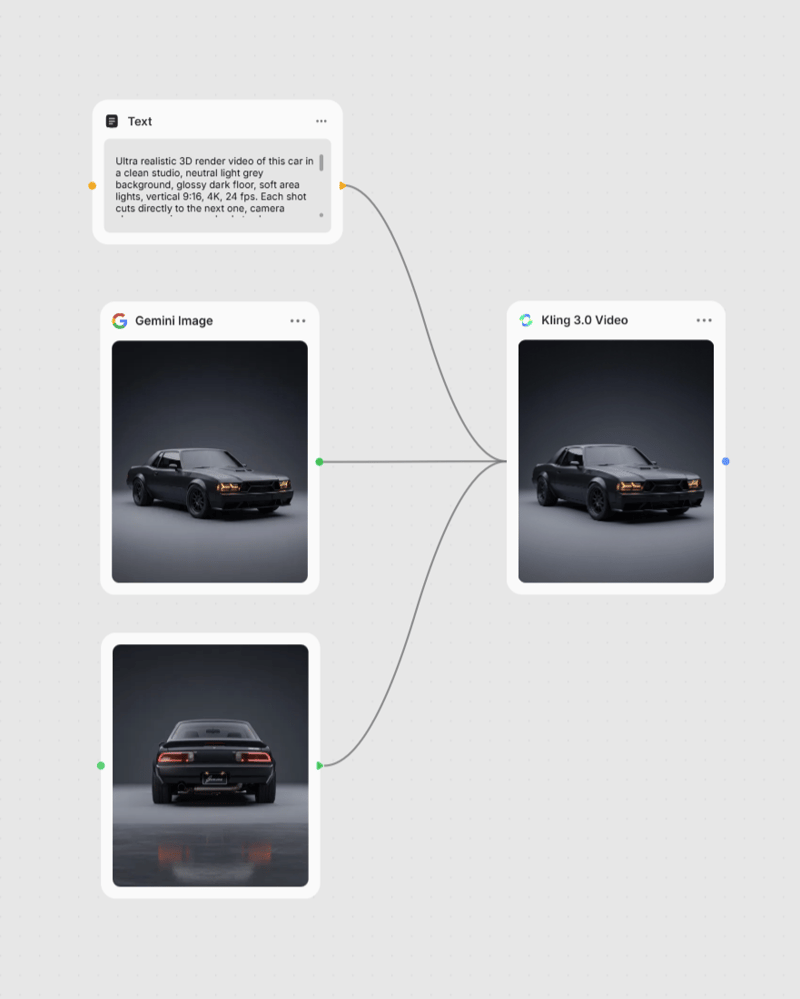Click the Kling logo icon on the video node
This screenshot has height=999, width=800.
click(526, 320)
